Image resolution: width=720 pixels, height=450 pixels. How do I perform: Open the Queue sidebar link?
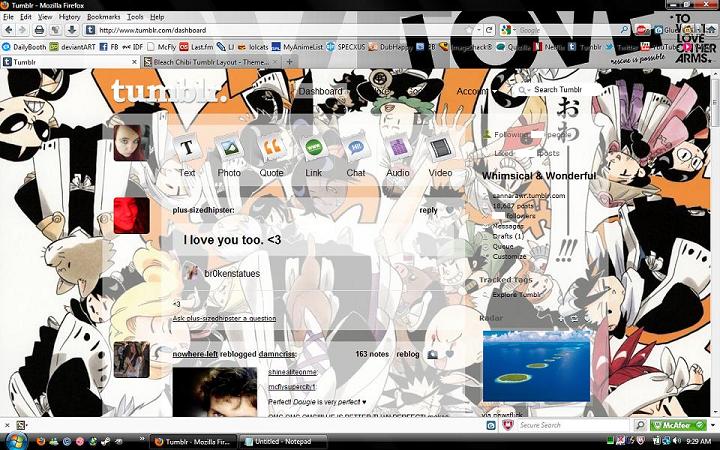pos(503,247)
